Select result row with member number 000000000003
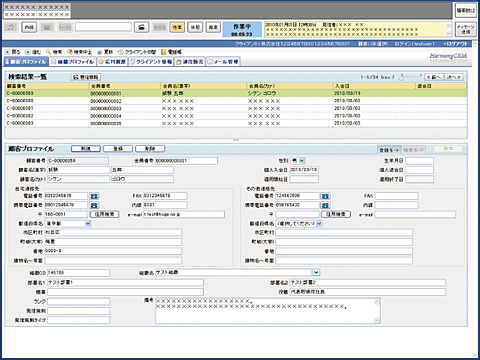Viewport: 480px width, 360px height. tap(236, 108)
